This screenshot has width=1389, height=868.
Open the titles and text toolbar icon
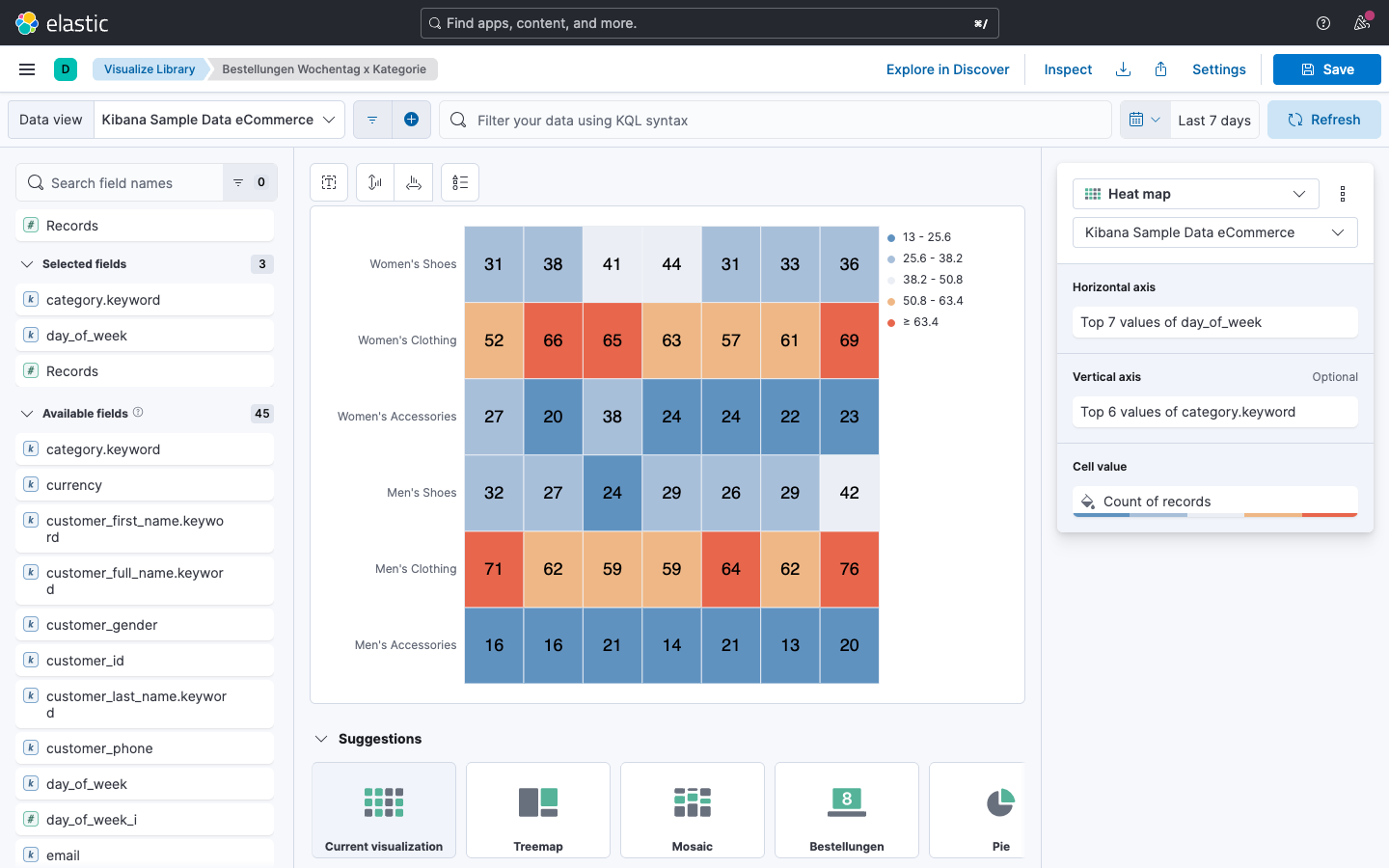point(329,182)
